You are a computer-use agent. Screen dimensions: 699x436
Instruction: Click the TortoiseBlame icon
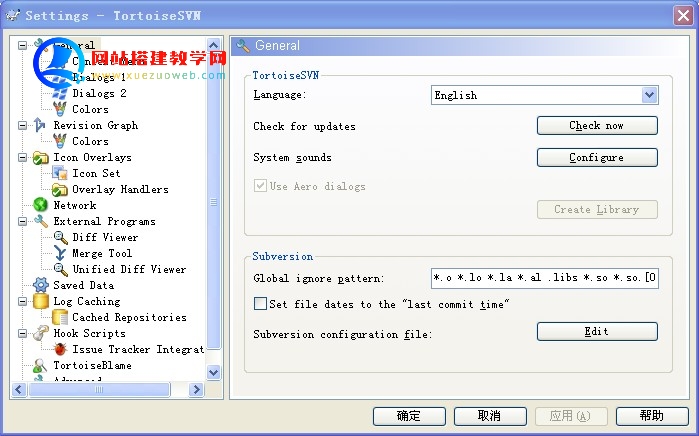click(40, 366)
